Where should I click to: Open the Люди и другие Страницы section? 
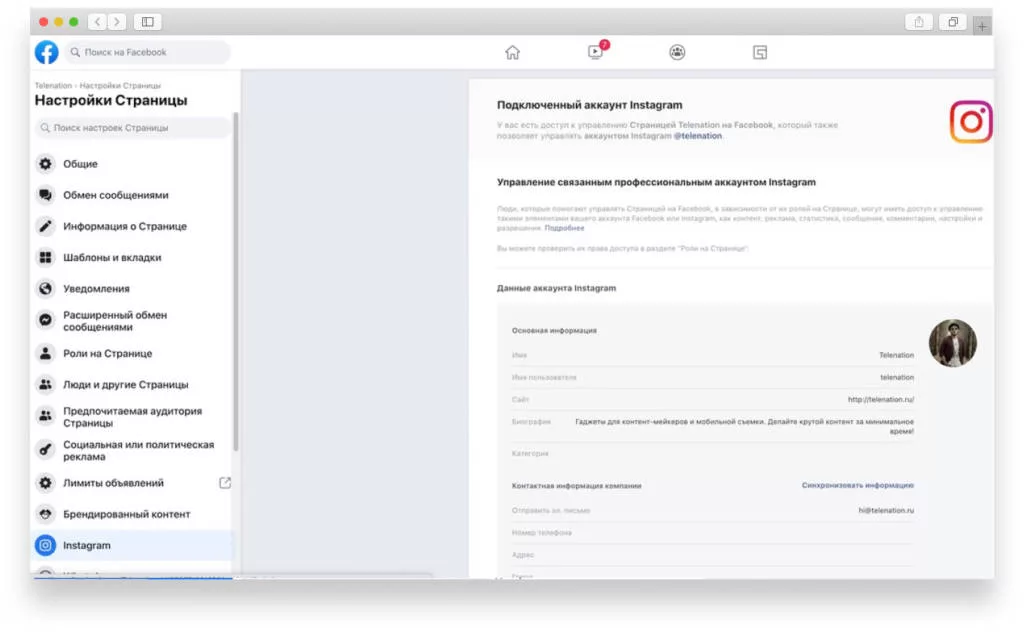tap(133, 385)
